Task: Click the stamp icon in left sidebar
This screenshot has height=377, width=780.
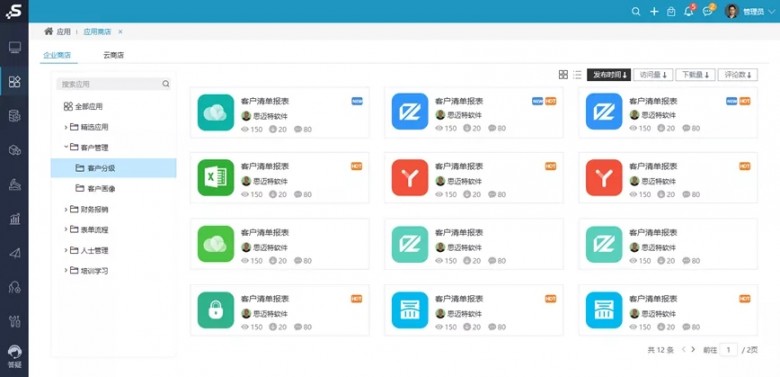Action: pyautogui.click(x=15, y=185)
